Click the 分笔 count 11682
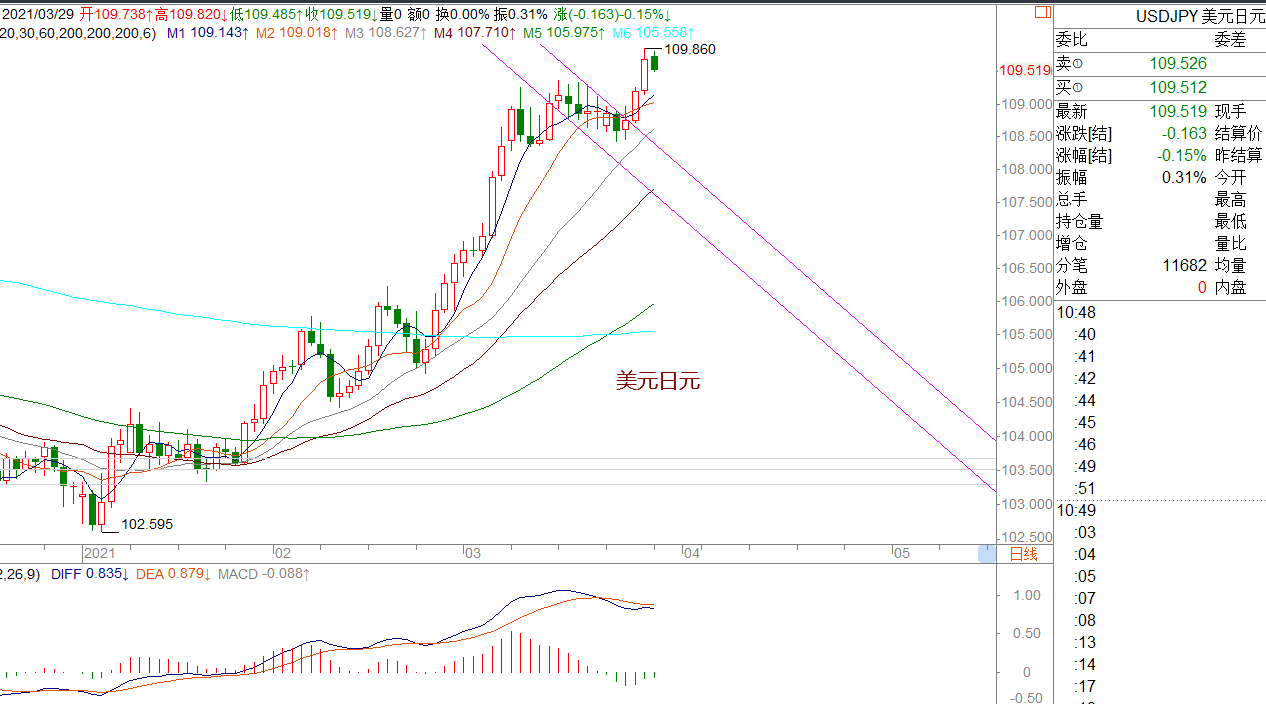Image resolution: width=1266 pixels, height=704 pixels. [x=1185, y=265]
